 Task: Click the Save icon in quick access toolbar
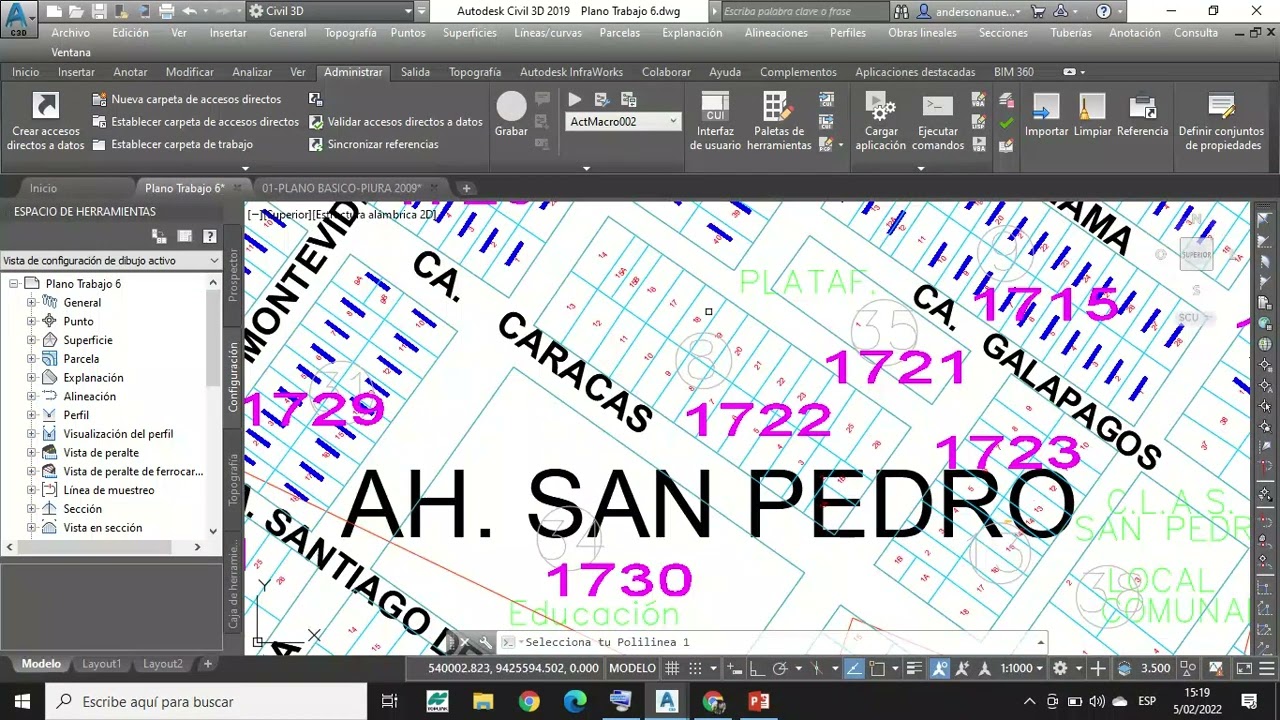[99, 11]
